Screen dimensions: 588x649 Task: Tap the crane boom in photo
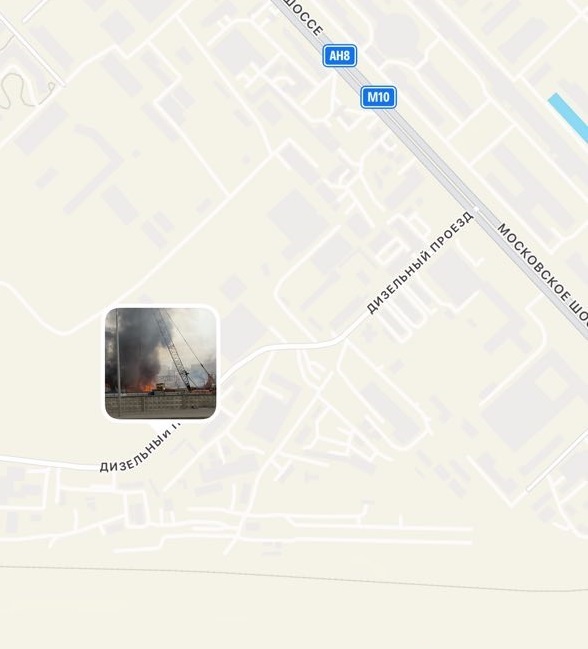pos(173,349)
